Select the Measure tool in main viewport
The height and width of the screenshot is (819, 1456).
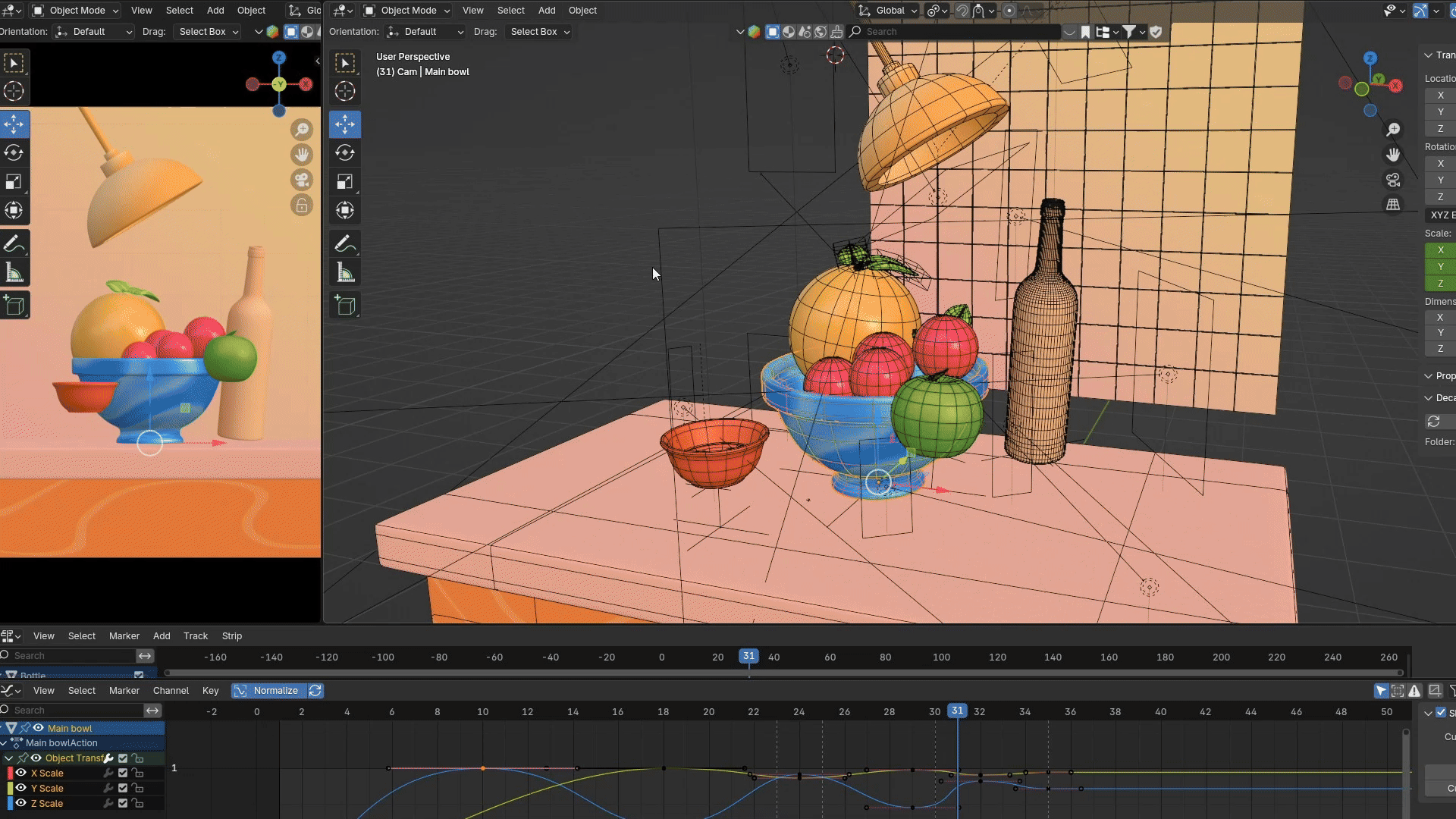pyautogui.click(x=345, y=273)
